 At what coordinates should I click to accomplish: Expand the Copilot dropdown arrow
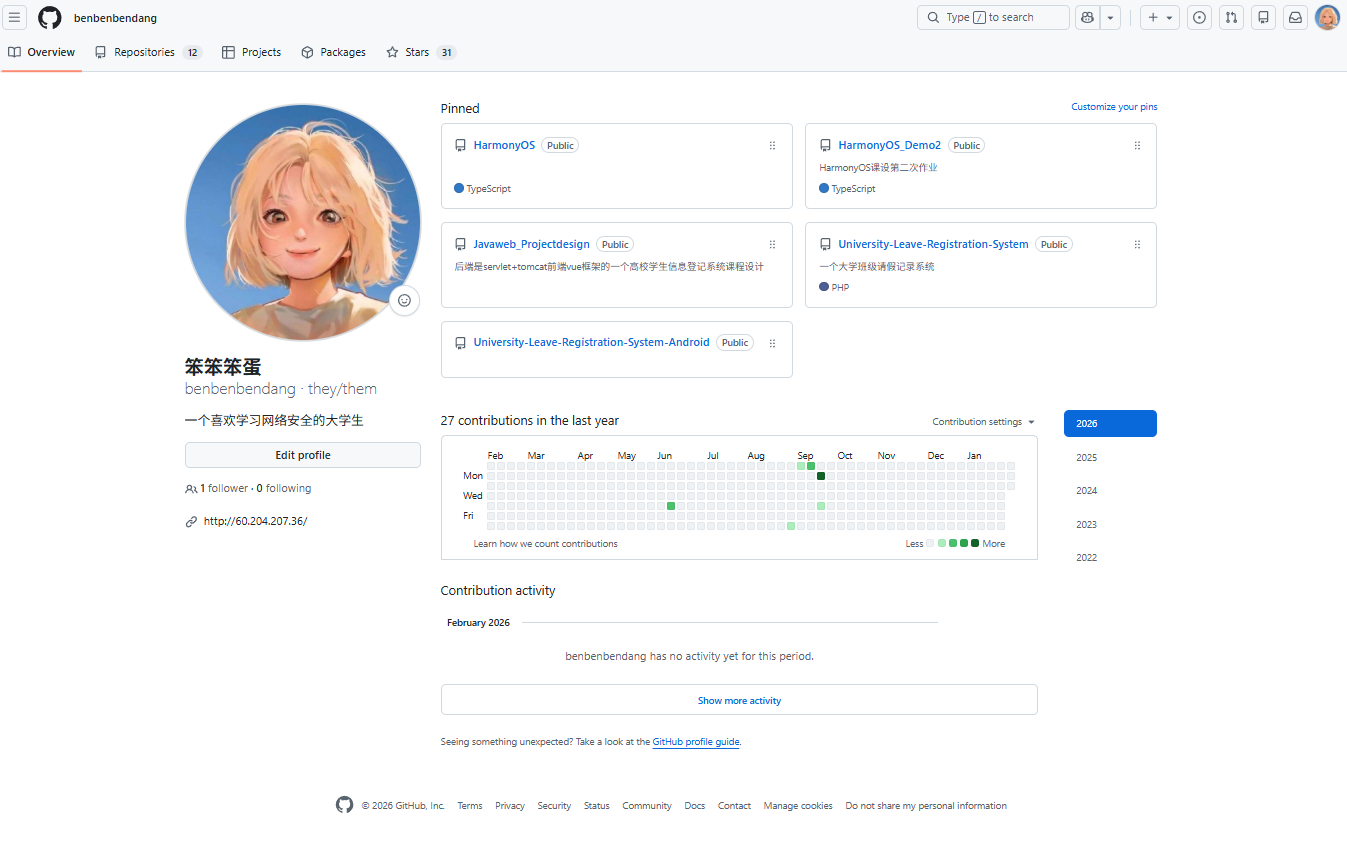(x=1110, y=17)
